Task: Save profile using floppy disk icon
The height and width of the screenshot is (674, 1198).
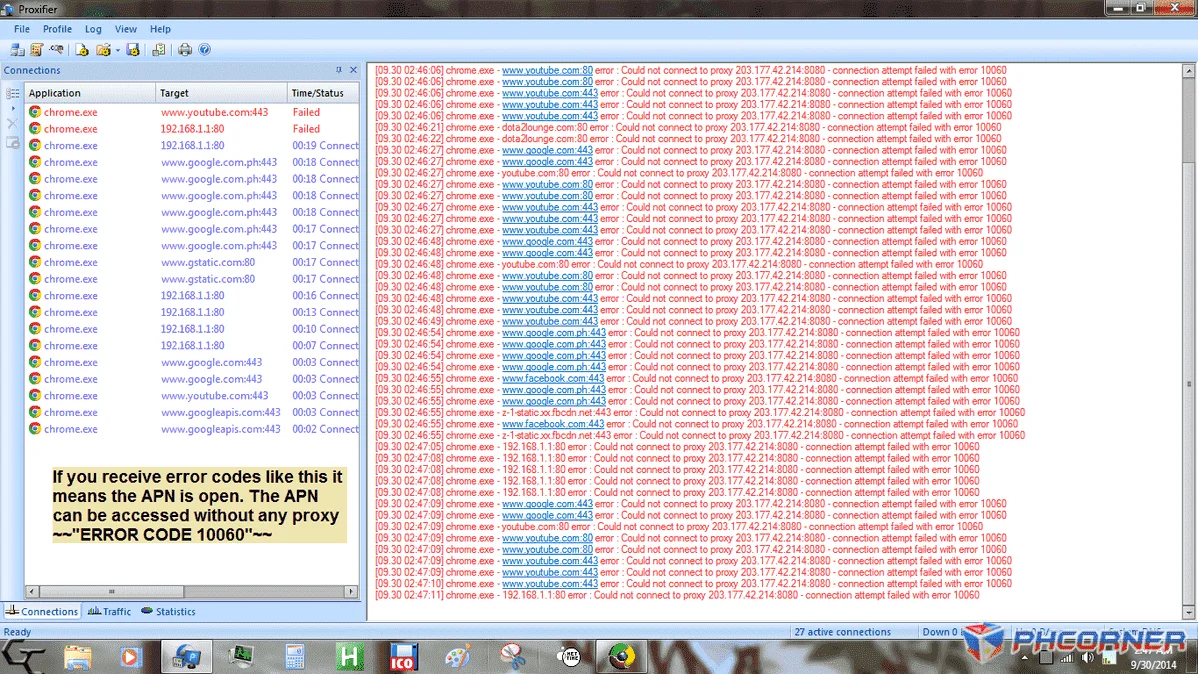Action: pyautogui.click(x=133, y=50)
